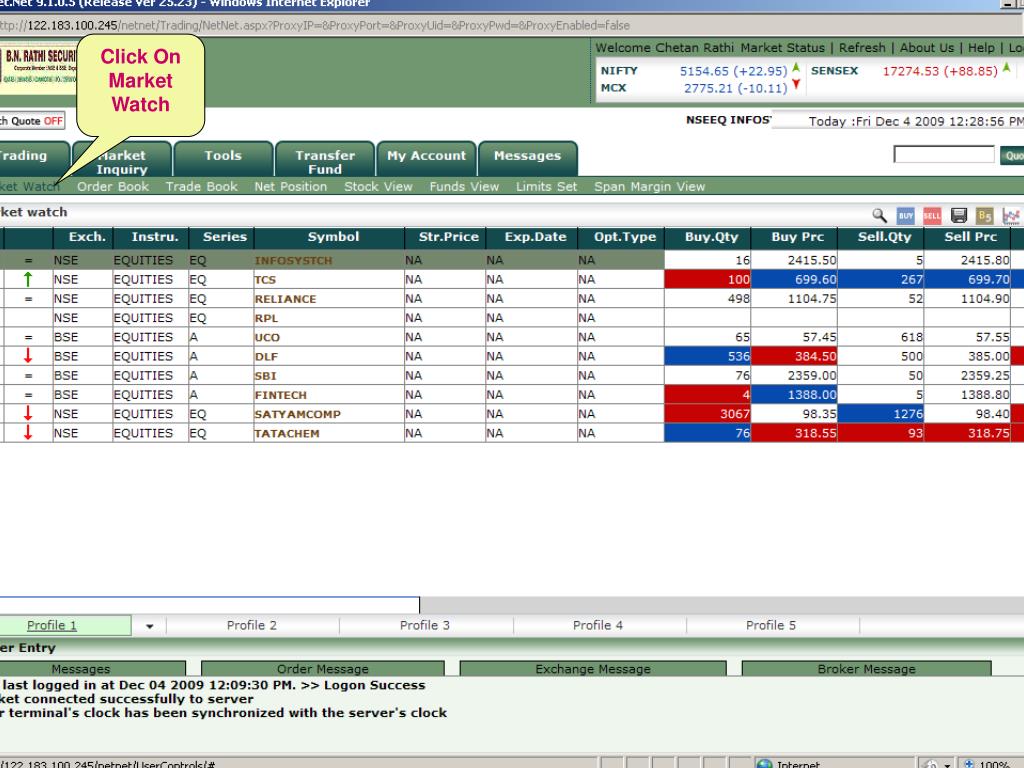Click the INFOSYSTCH symbol
The height and width of the screenshot is (768, 1024).
pyautogui.click(x=293, y=261)
